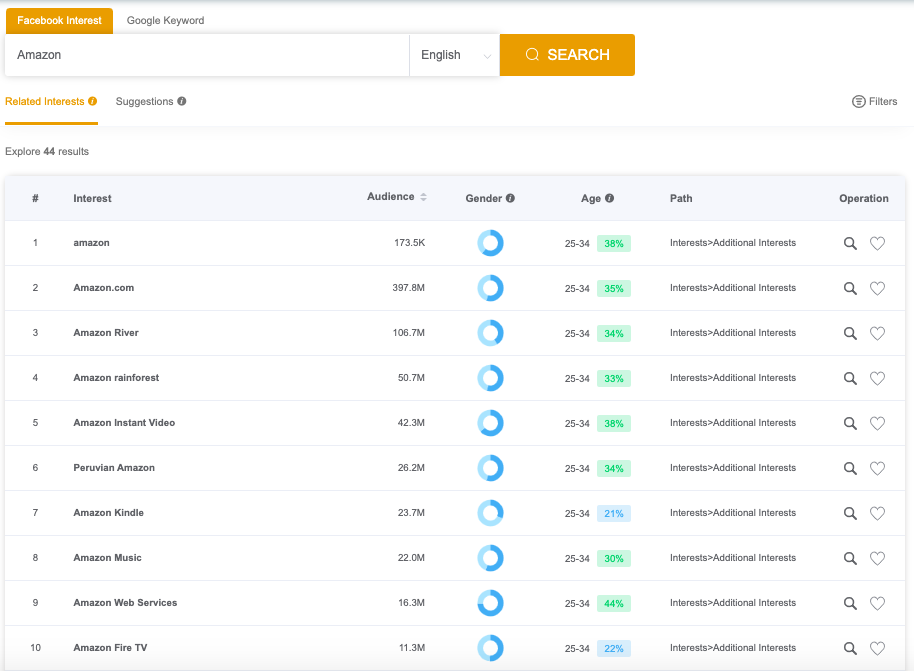Open the Filters panel

(874, 101)
